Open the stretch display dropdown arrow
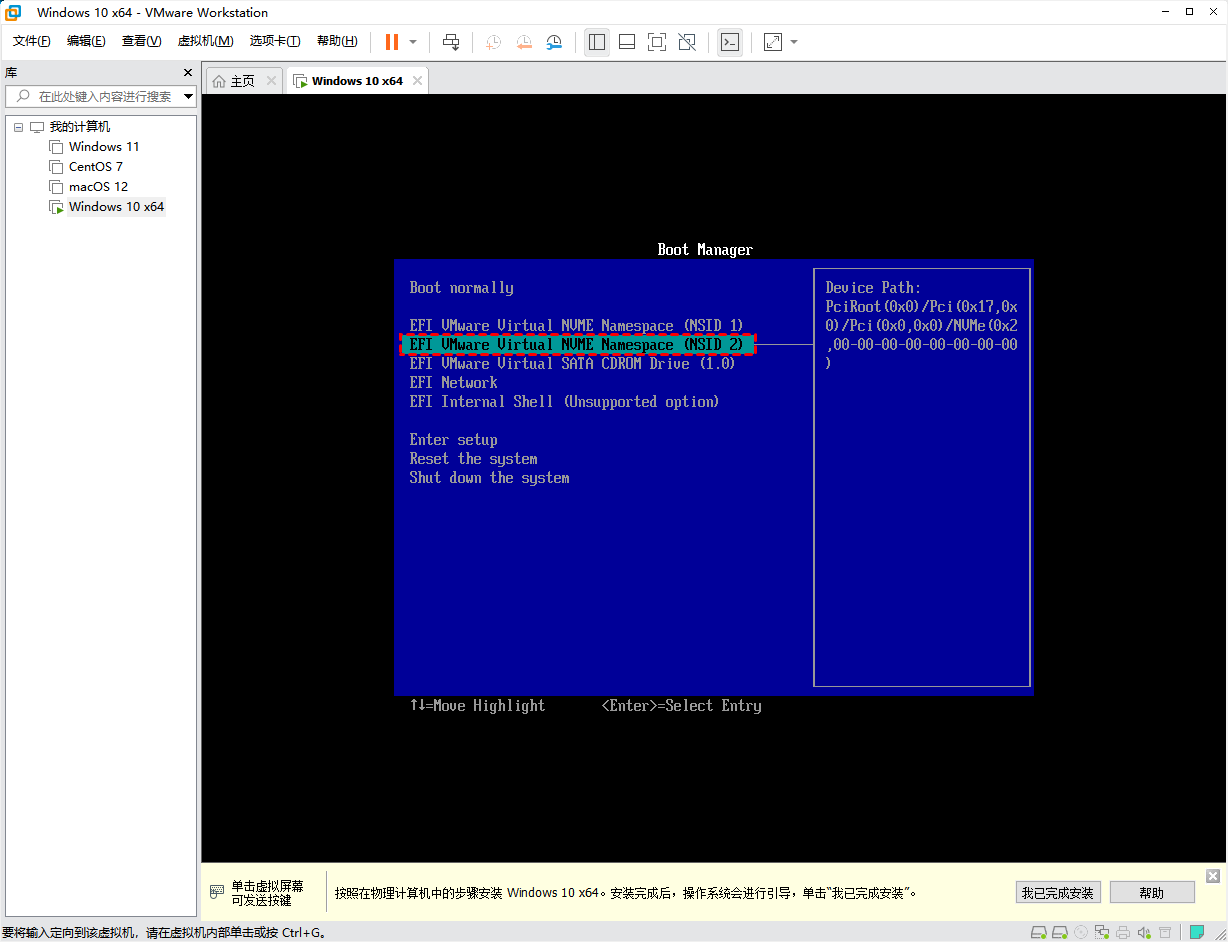This screenshot has width=1228, height=942. (794, 42)
